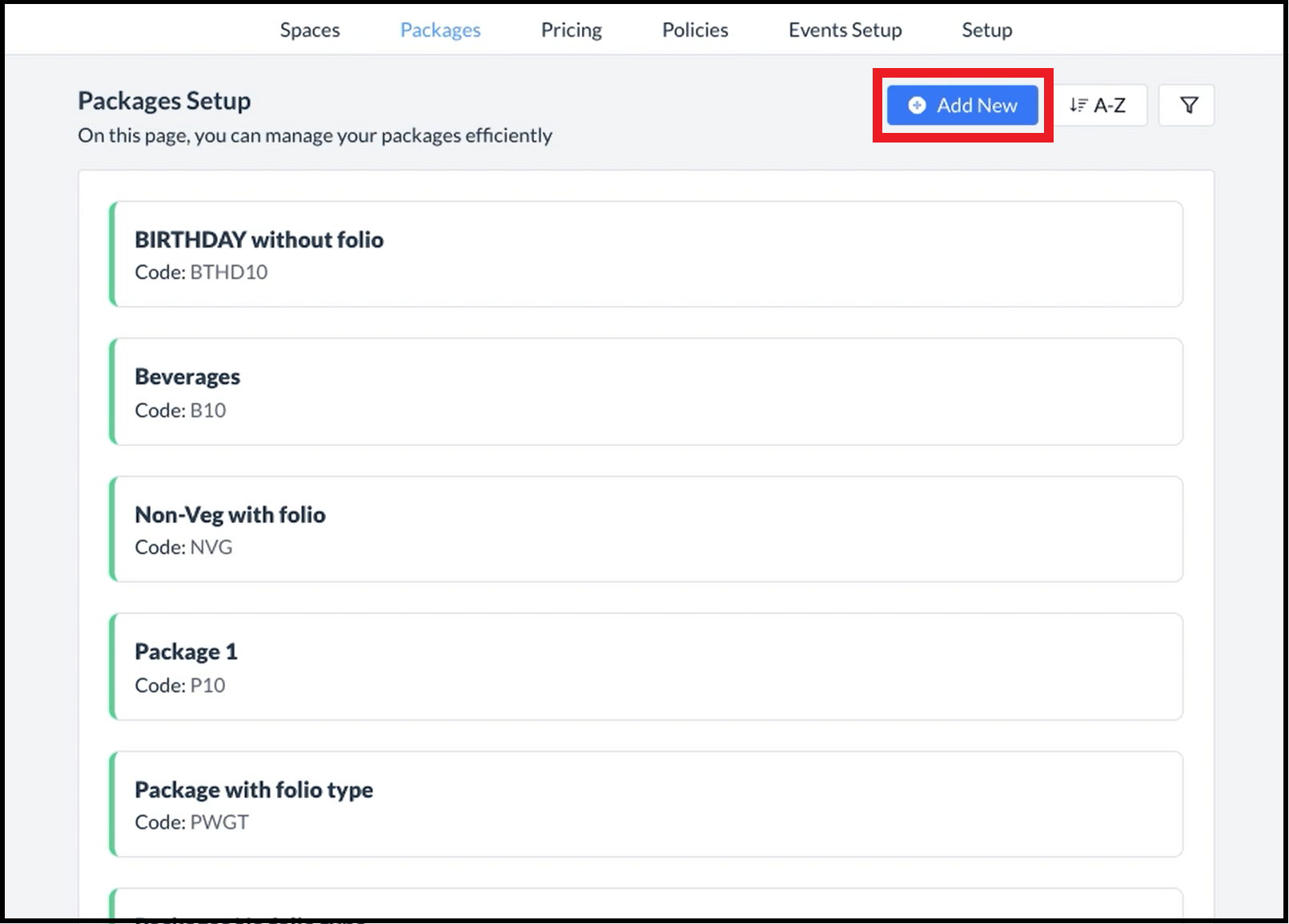Image resolution: width=1289 pixels, height=924 pixels.
Task: Click the sort arrows icon beside A-Z
Action: click(x=1078, y=106)
